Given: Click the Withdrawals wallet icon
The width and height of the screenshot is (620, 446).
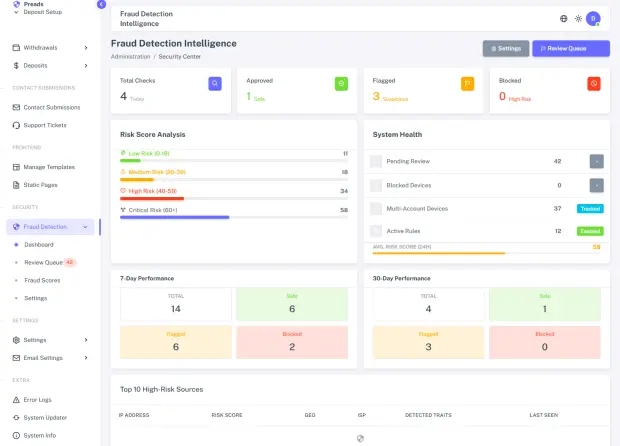Looking at the screenshot, I should coord(16,47).
